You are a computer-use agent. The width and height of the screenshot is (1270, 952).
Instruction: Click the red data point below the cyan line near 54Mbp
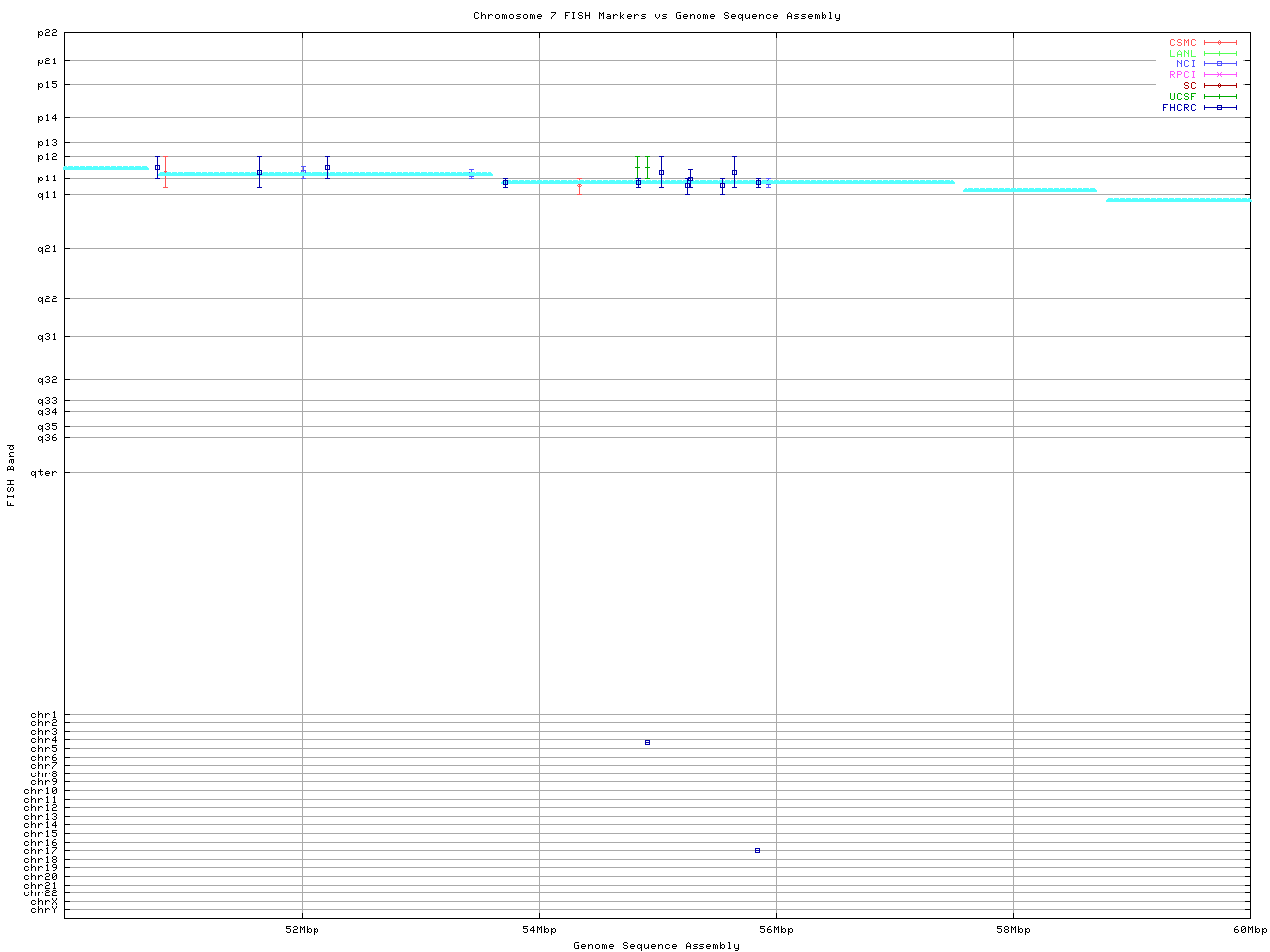click(579, 186)
